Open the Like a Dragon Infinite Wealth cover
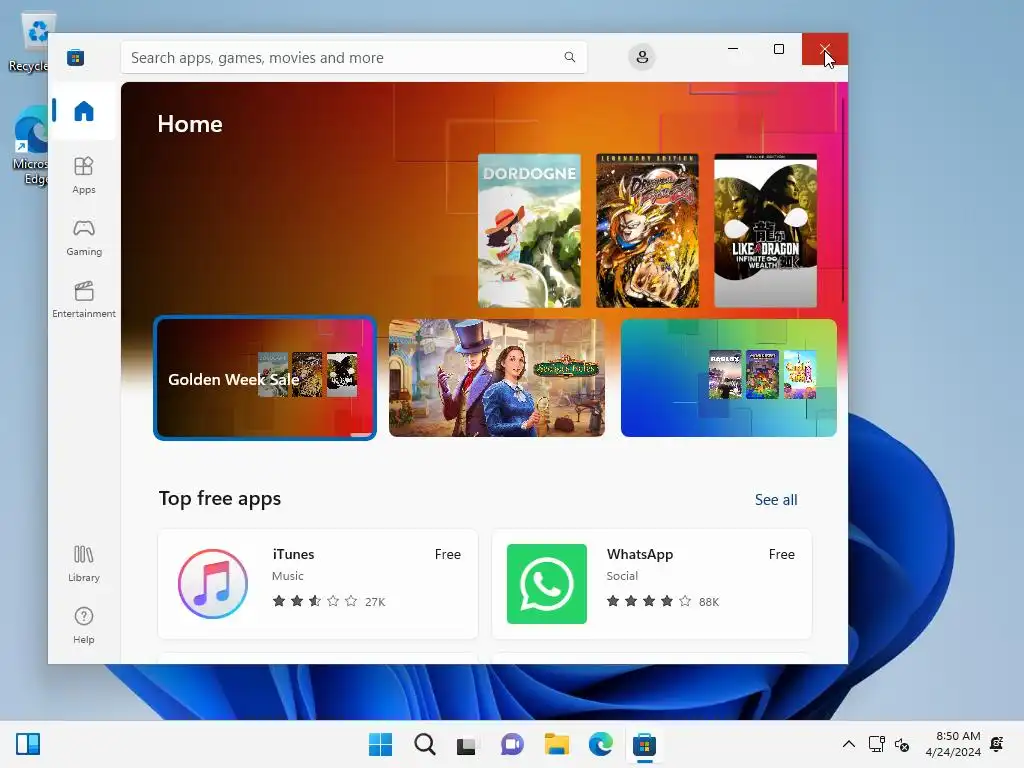 [x=765, y=231]
